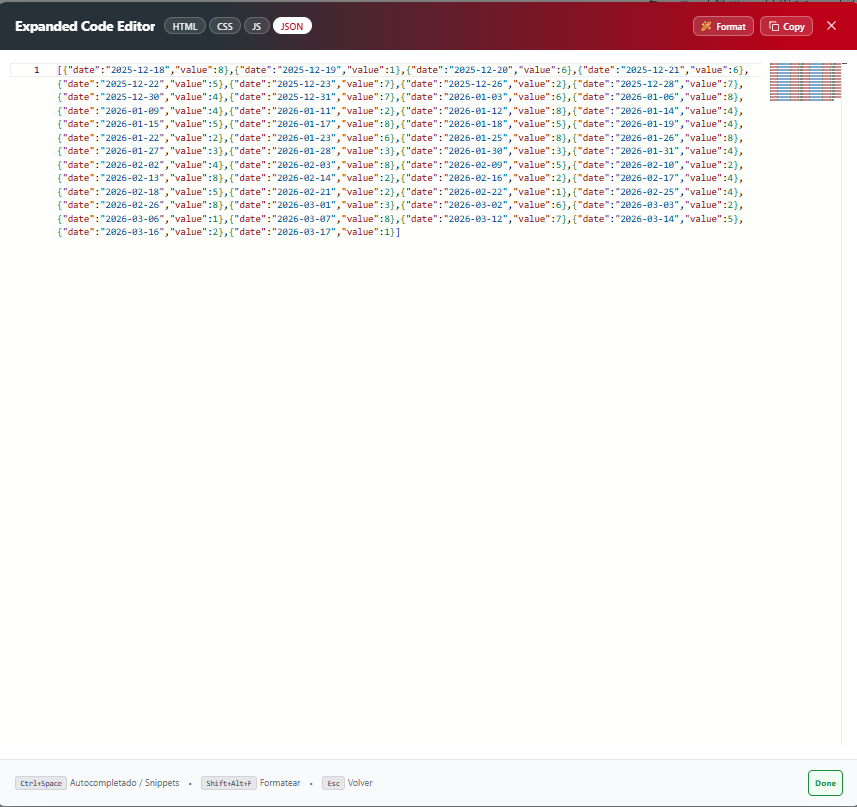
Task: Place cursor on date 2025-12-18 value
Action: click(138, 70)
